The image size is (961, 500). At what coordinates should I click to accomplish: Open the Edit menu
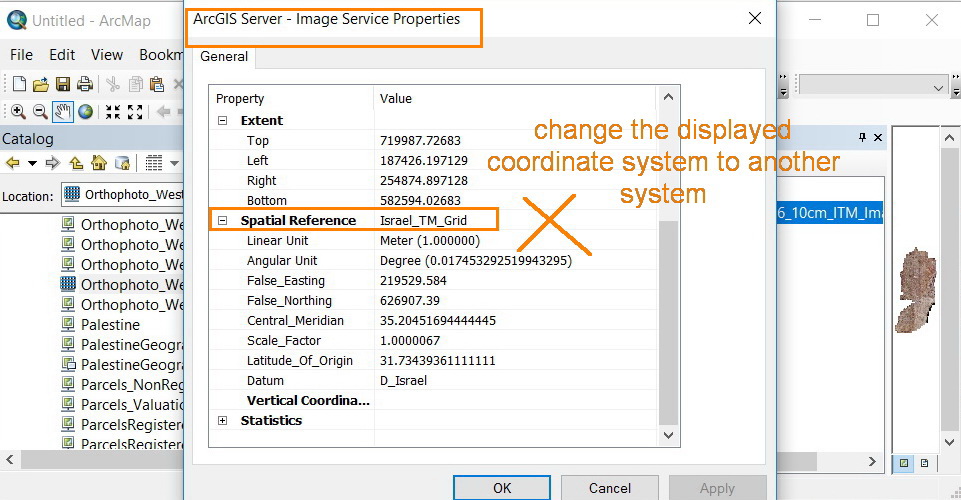coord(62,55)
